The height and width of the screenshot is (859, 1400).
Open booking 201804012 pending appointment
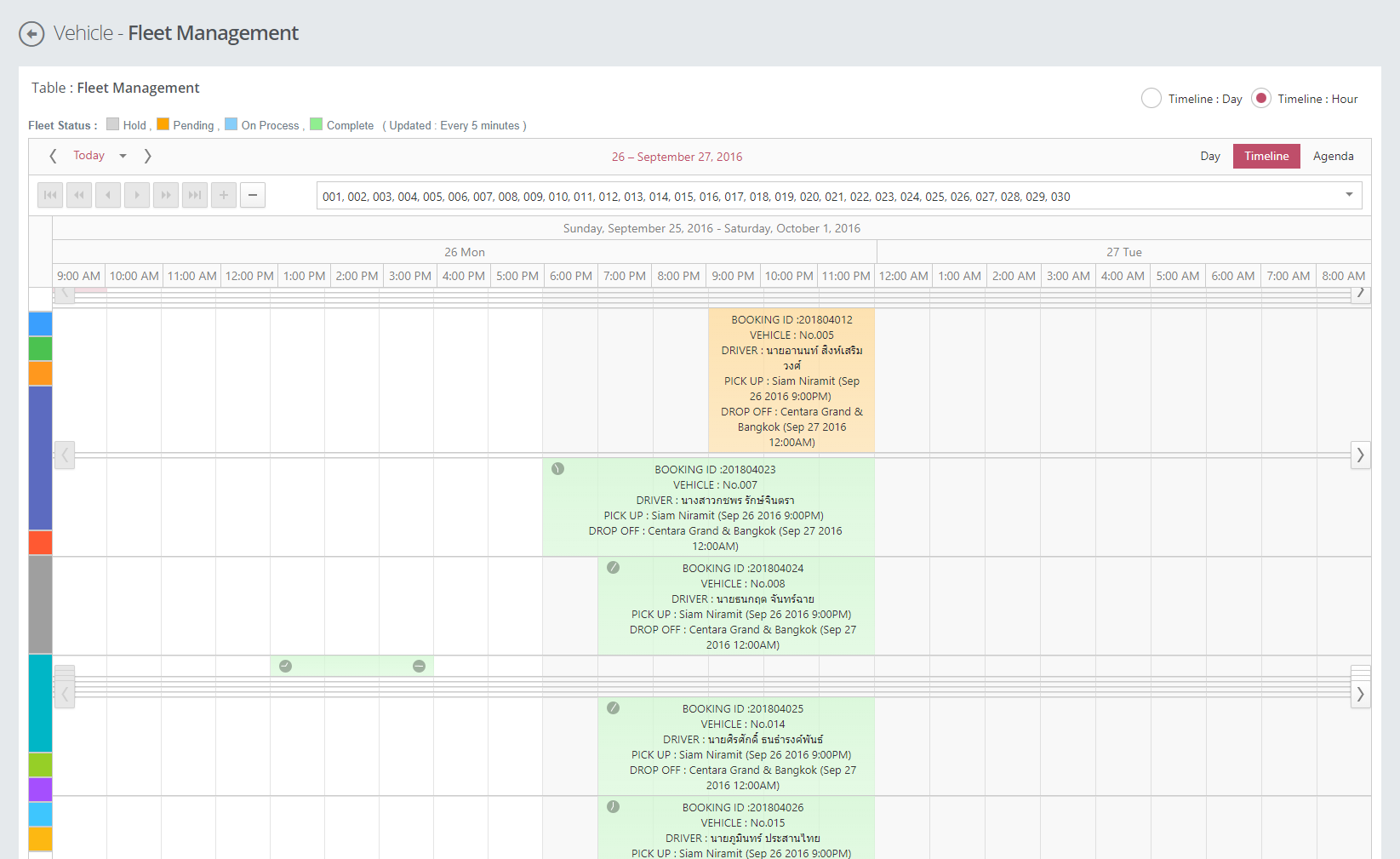(x=791, y=381)
